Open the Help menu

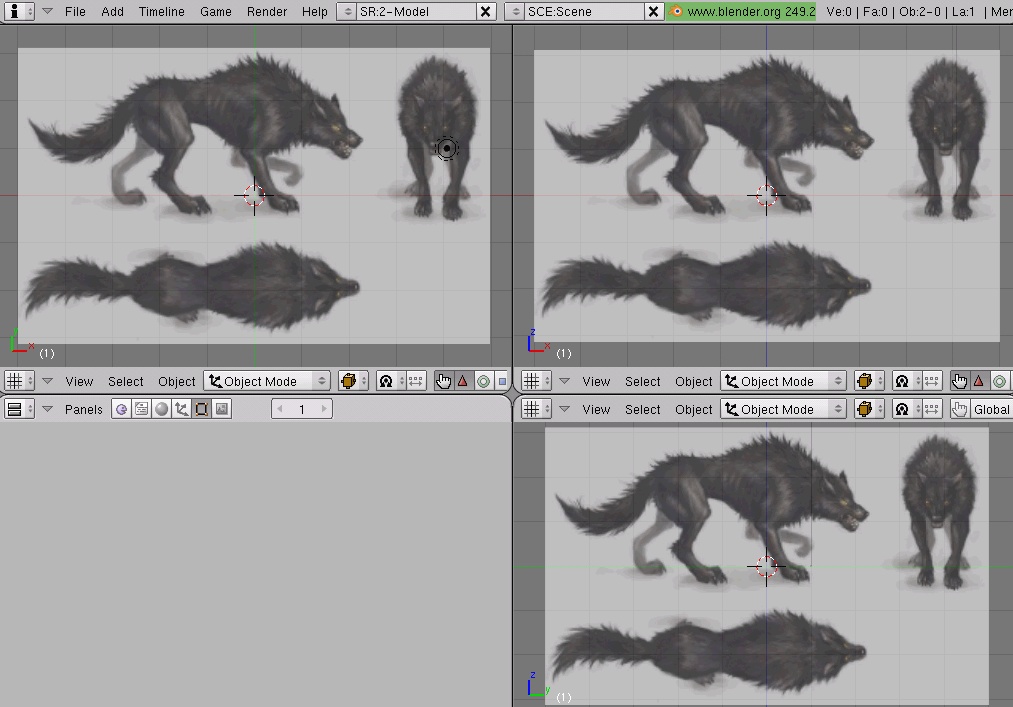315,12
